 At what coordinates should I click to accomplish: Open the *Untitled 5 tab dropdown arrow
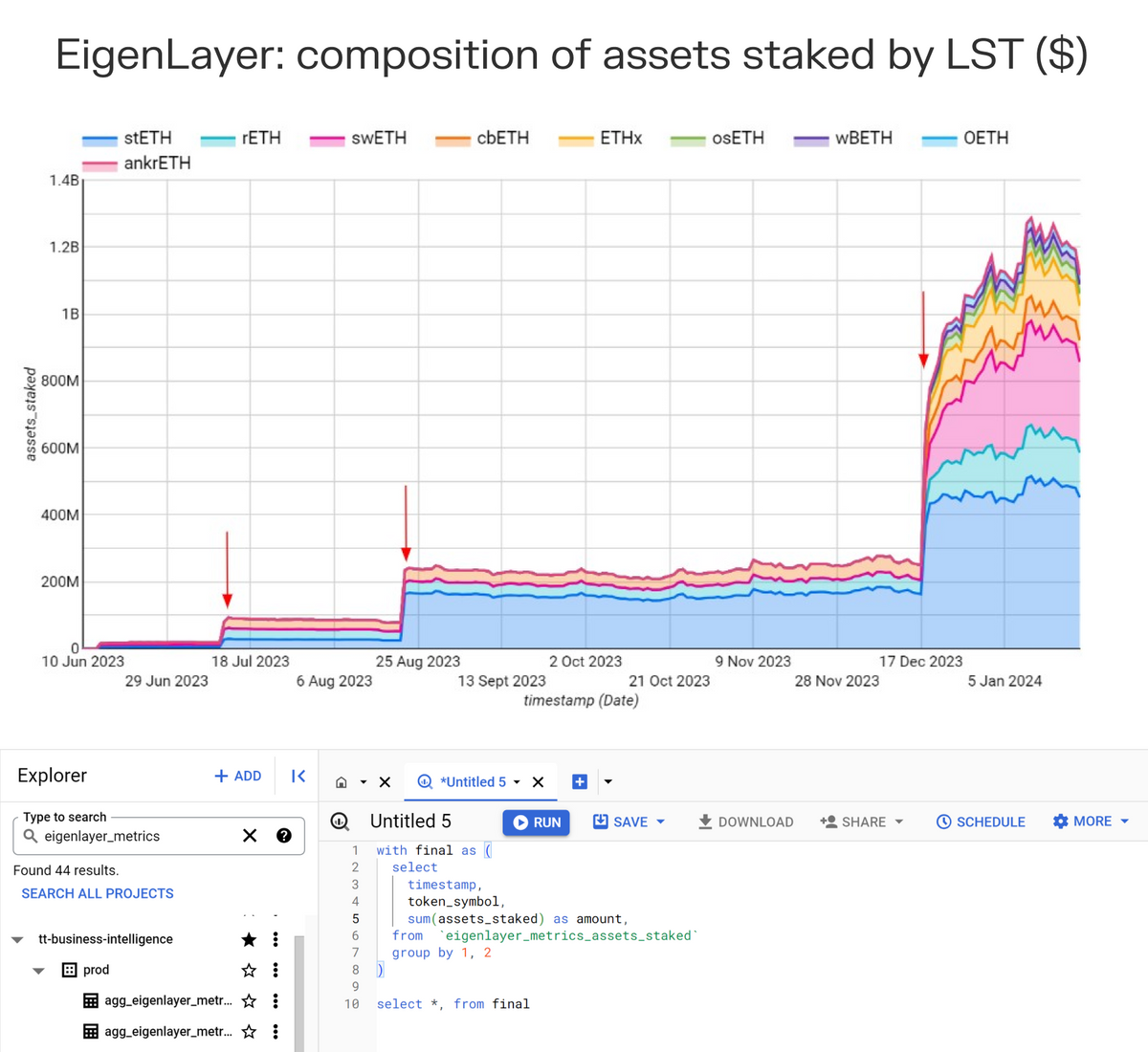[518, 782]
